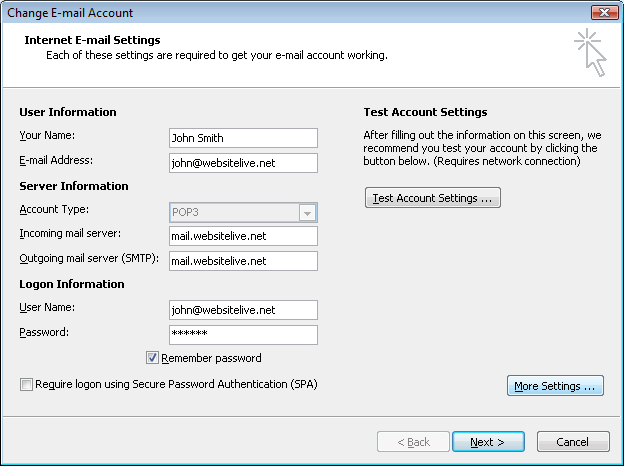Focus the User Name input box
The height and width of the screenshot is (466, 624).
point(243,310)
